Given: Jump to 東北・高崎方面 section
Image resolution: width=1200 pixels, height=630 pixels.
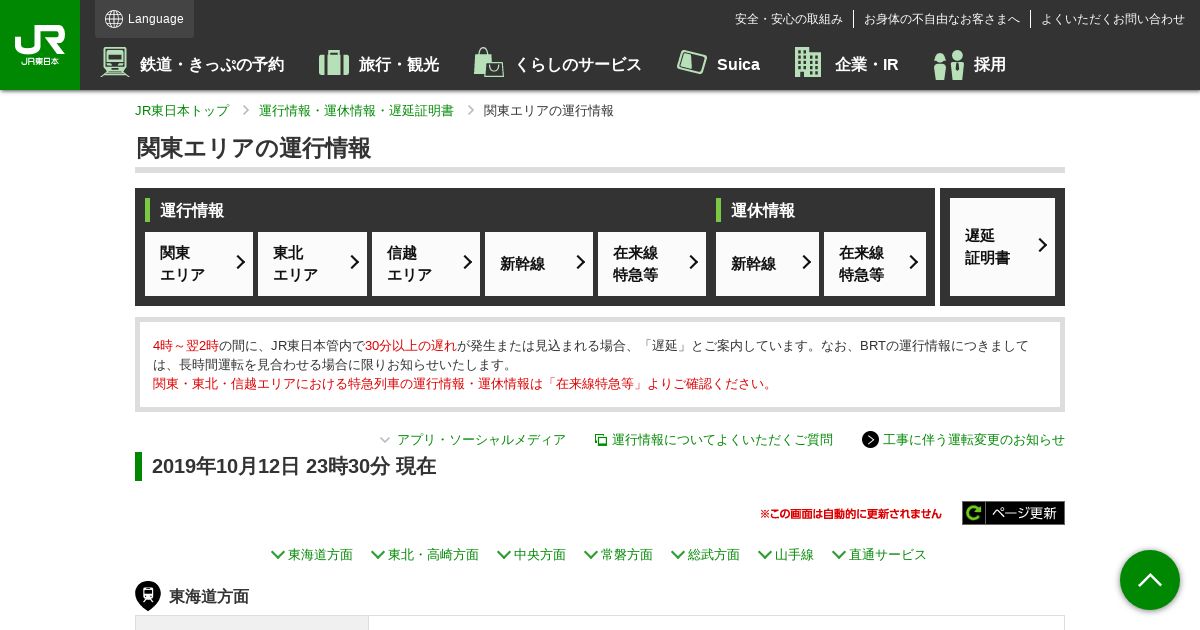Looking at the screenshot, I should point(425,555).
